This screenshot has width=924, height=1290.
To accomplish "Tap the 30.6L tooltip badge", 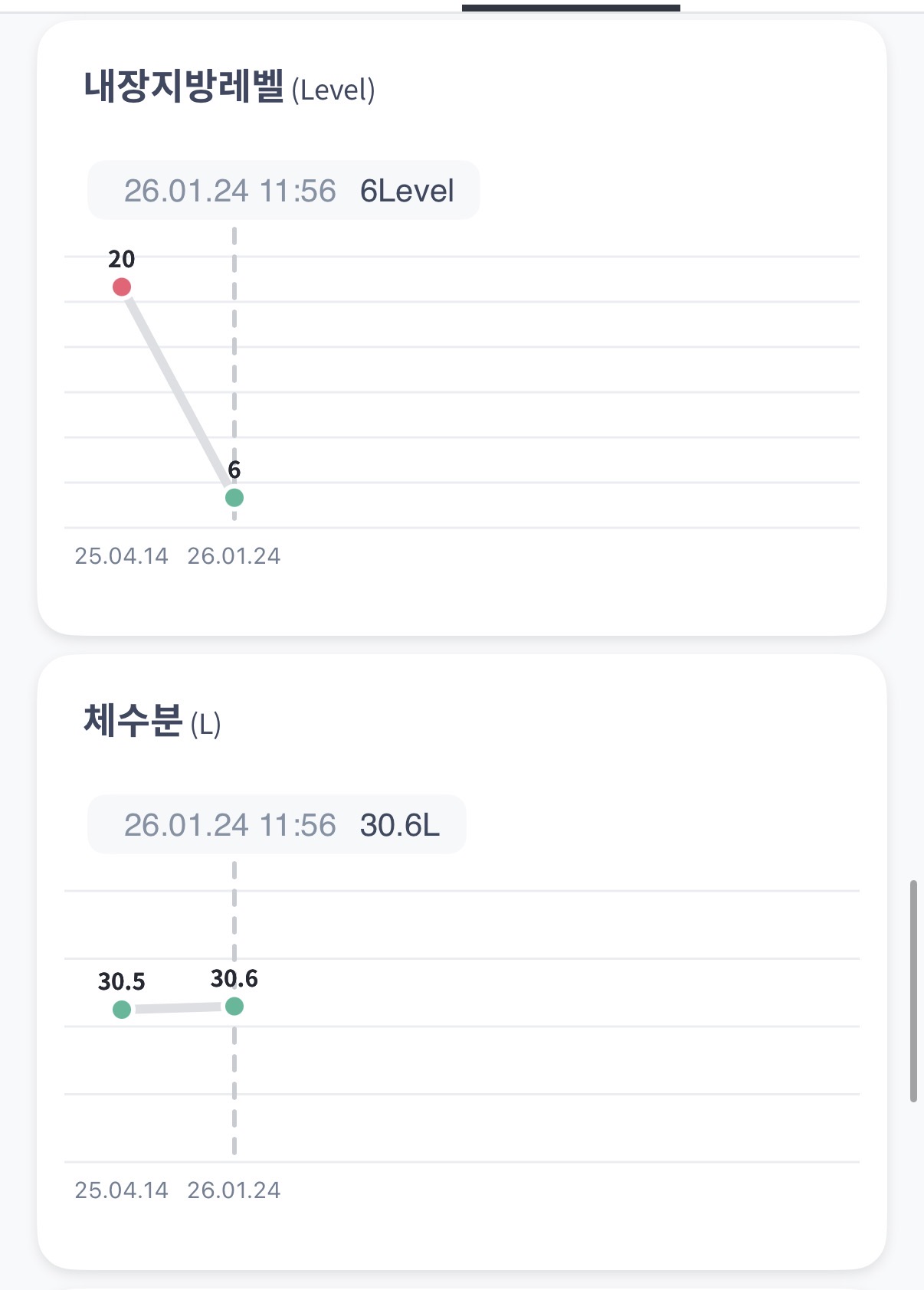I will click(x=277, y=825).
